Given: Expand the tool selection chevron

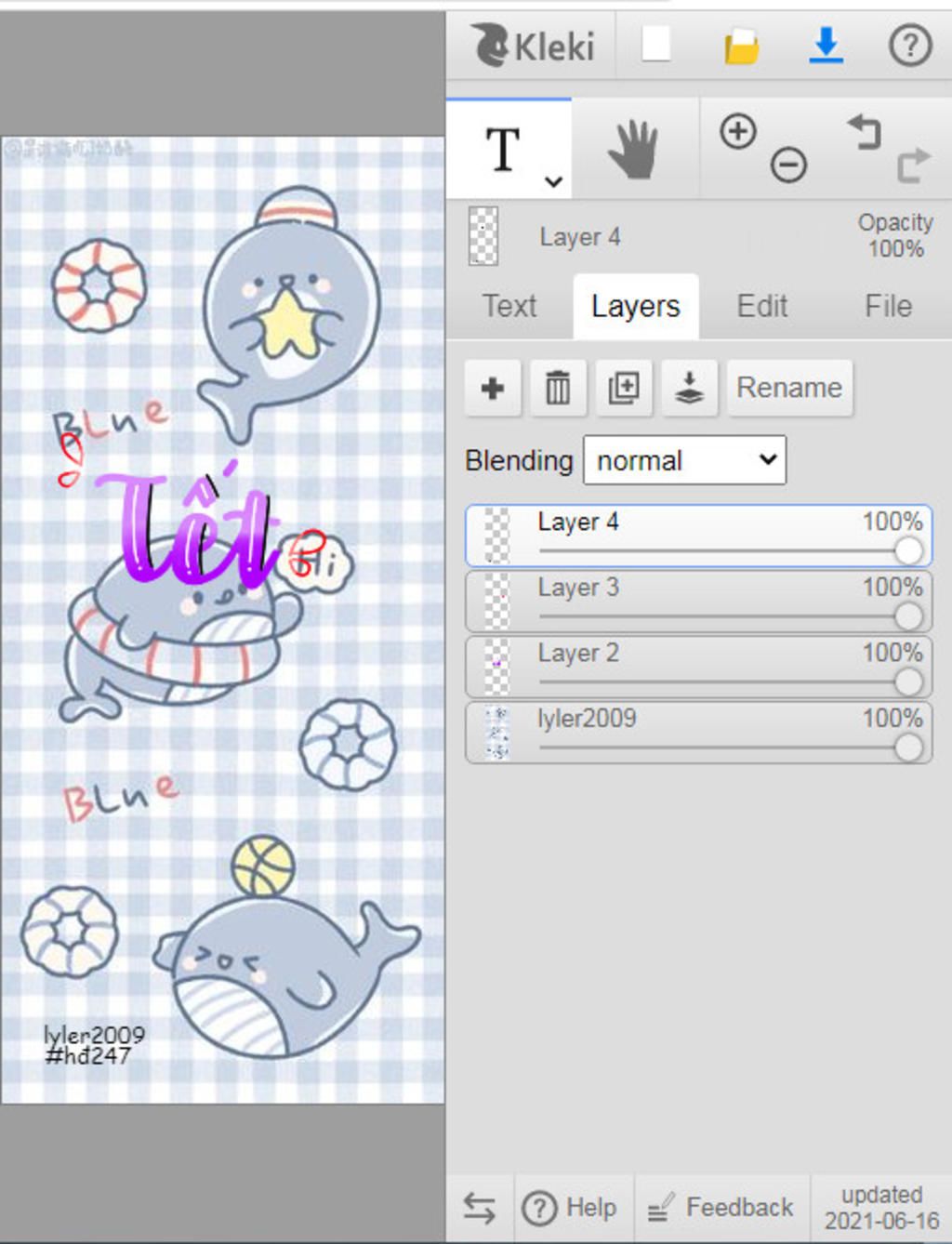Looking at the screenshot, I should point(553,181).
